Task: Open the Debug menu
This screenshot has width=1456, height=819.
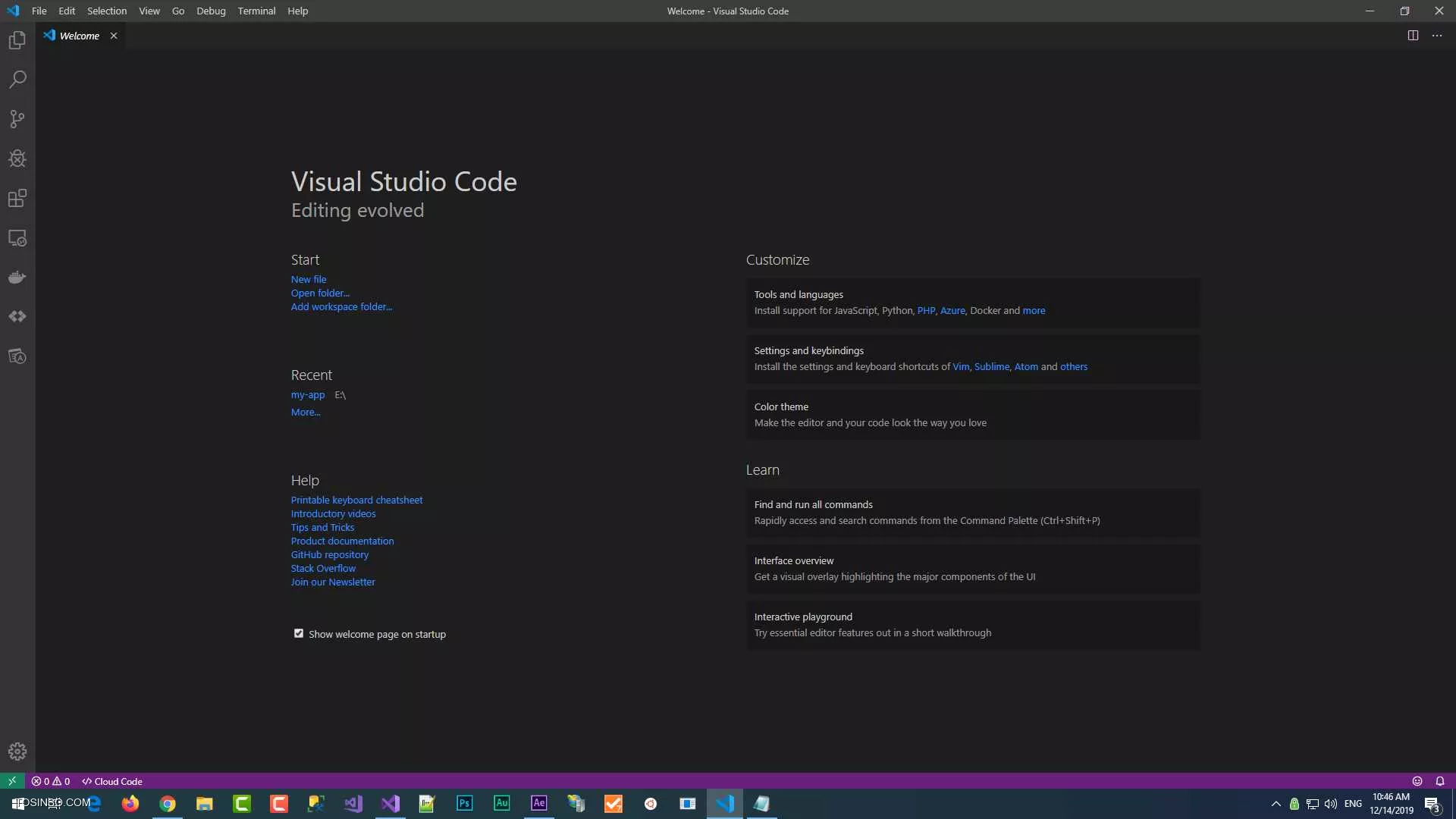Action: pyautogui.click(x=211, y=11)
